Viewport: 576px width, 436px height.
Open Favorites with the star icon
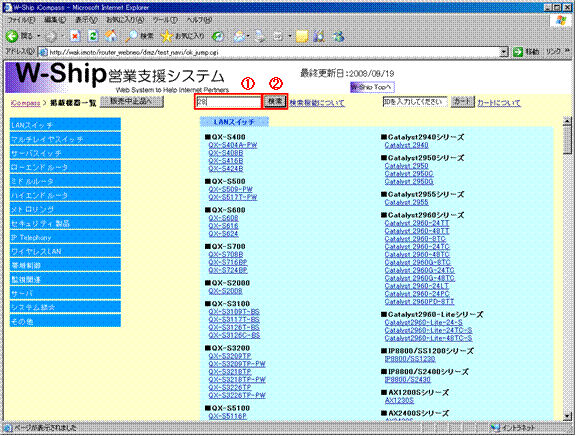(166, 36)
